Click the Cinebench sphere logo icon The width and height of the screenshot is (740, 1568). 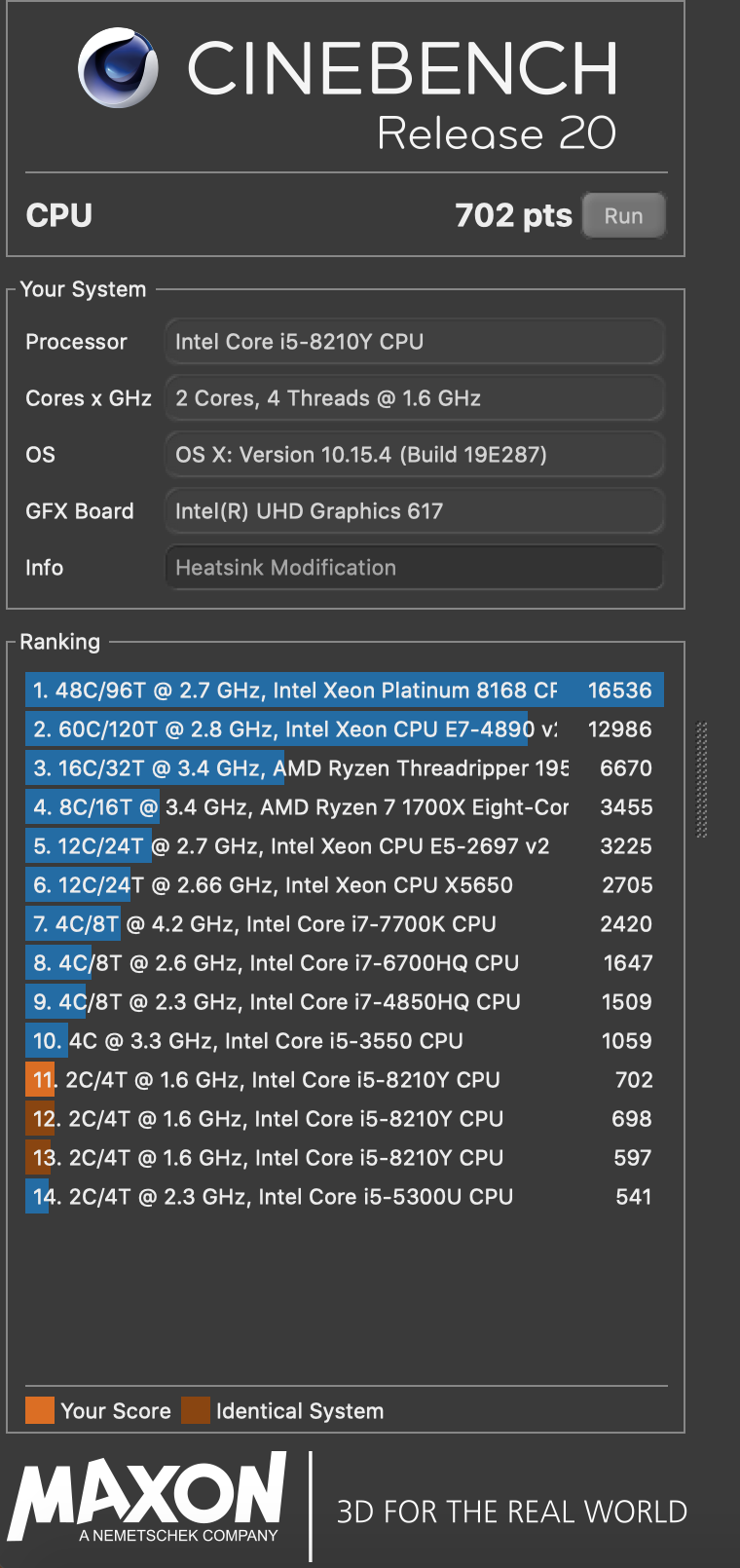(119, 67)
